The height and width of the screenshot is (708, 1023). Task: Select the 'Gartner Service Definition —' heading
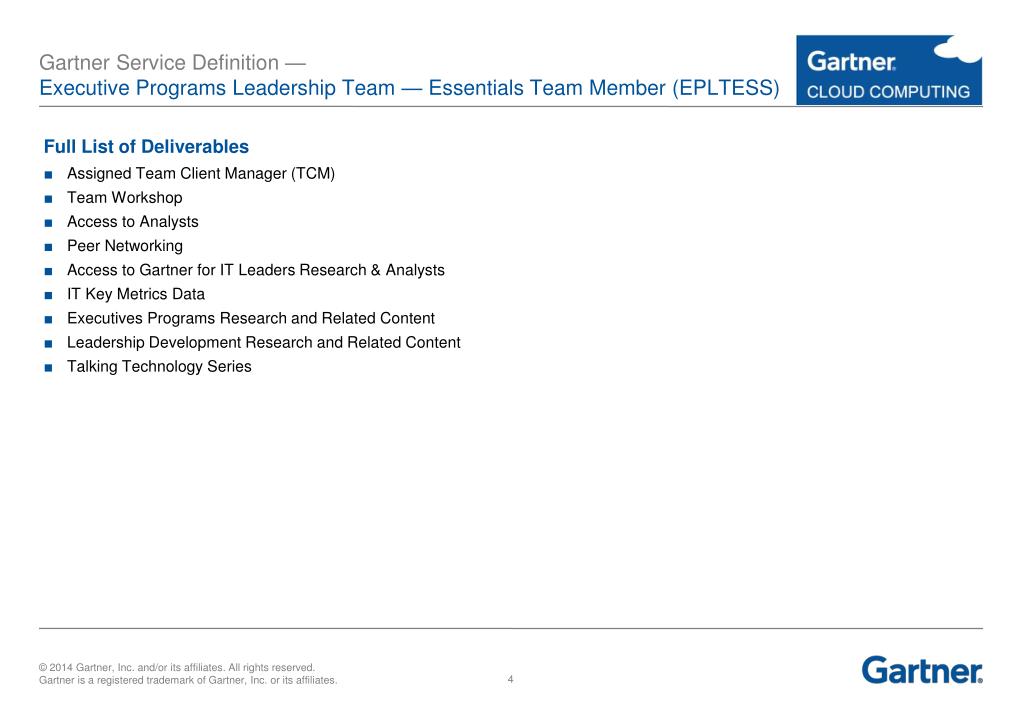(172, 63)
